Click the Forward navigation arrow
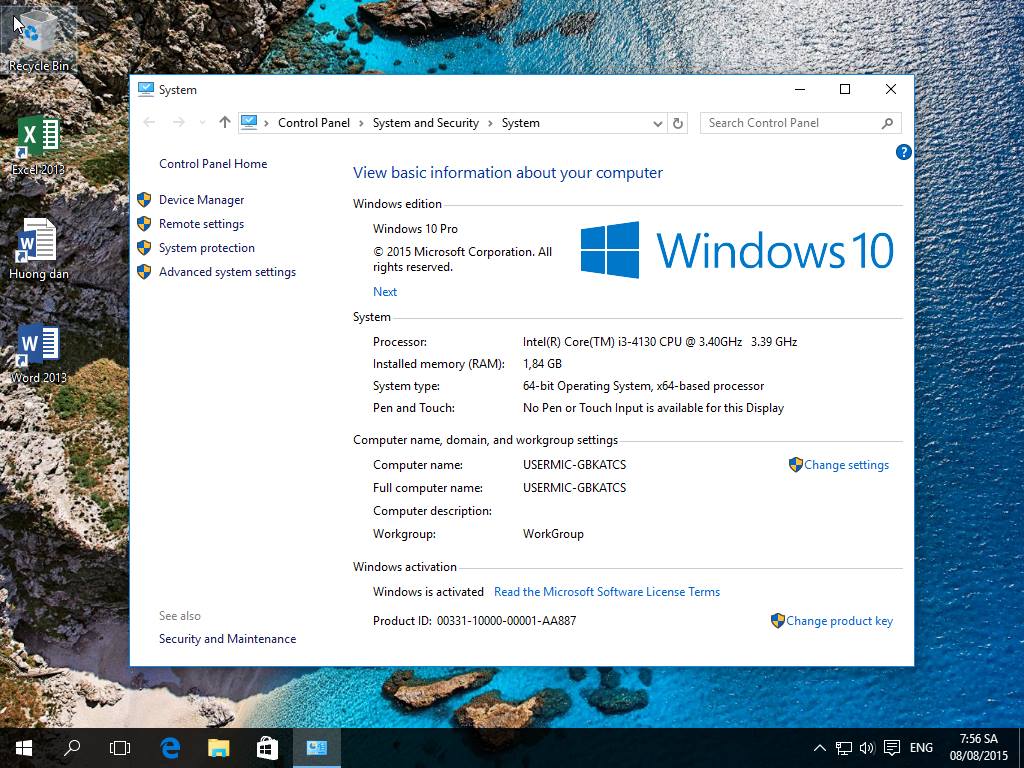 tap(178, 122)
